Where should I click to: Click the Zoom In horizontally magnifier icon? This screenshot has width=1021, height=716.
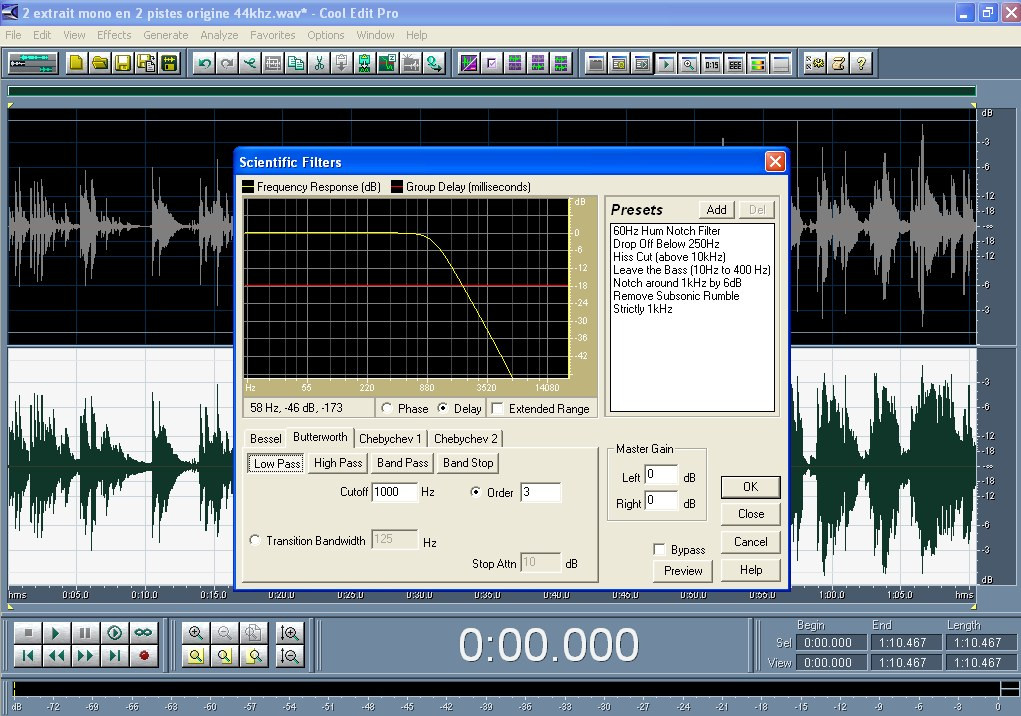coord(196,633)
